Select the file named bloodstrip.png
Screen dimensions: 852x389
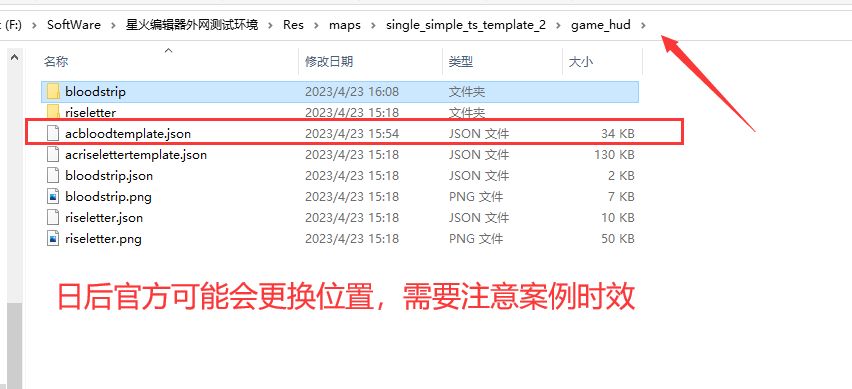pyautogui.click(x=108, y=197)
